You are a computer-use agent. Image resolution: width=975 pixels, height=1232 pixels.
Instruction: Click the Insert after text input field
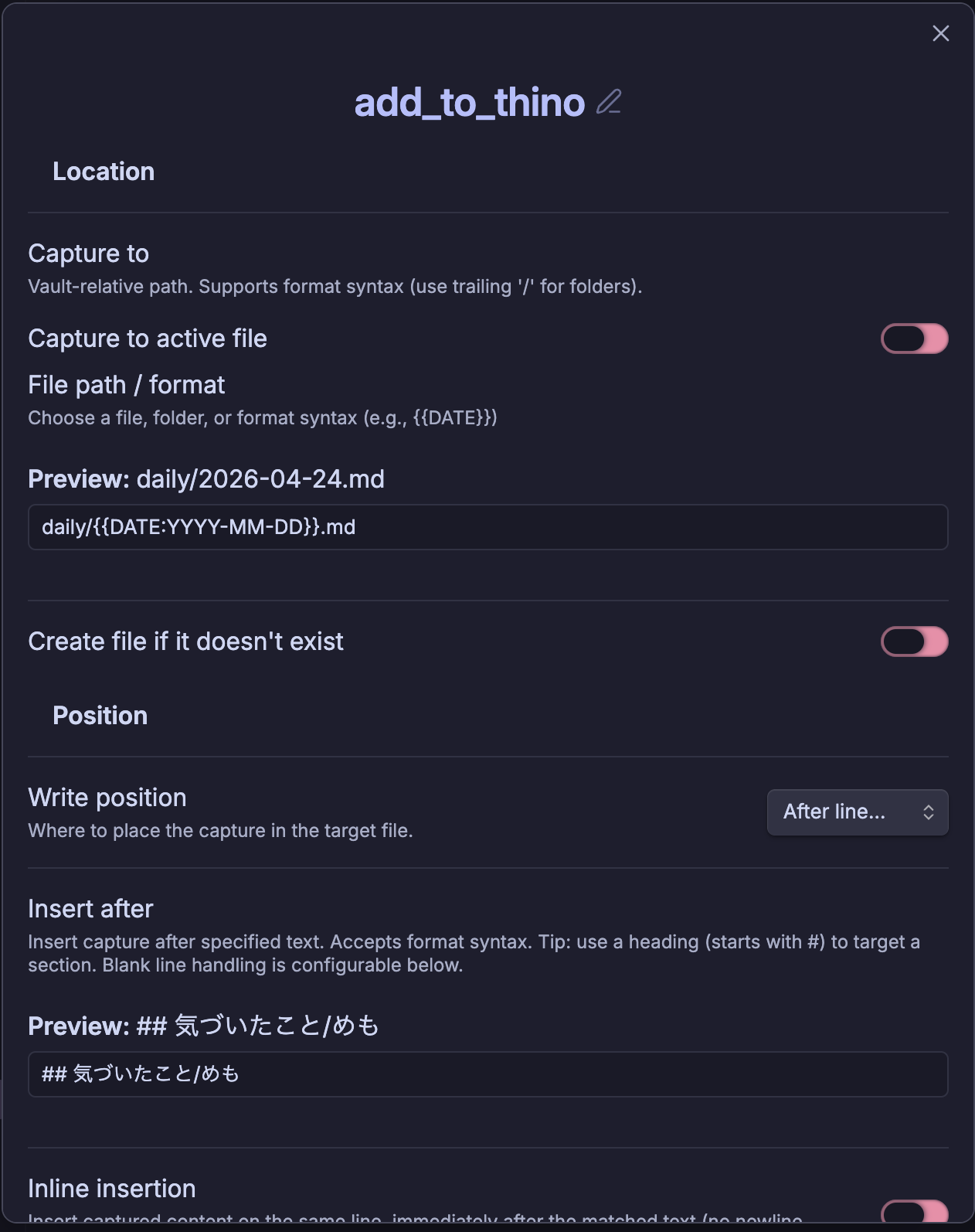click(487, 1074)
